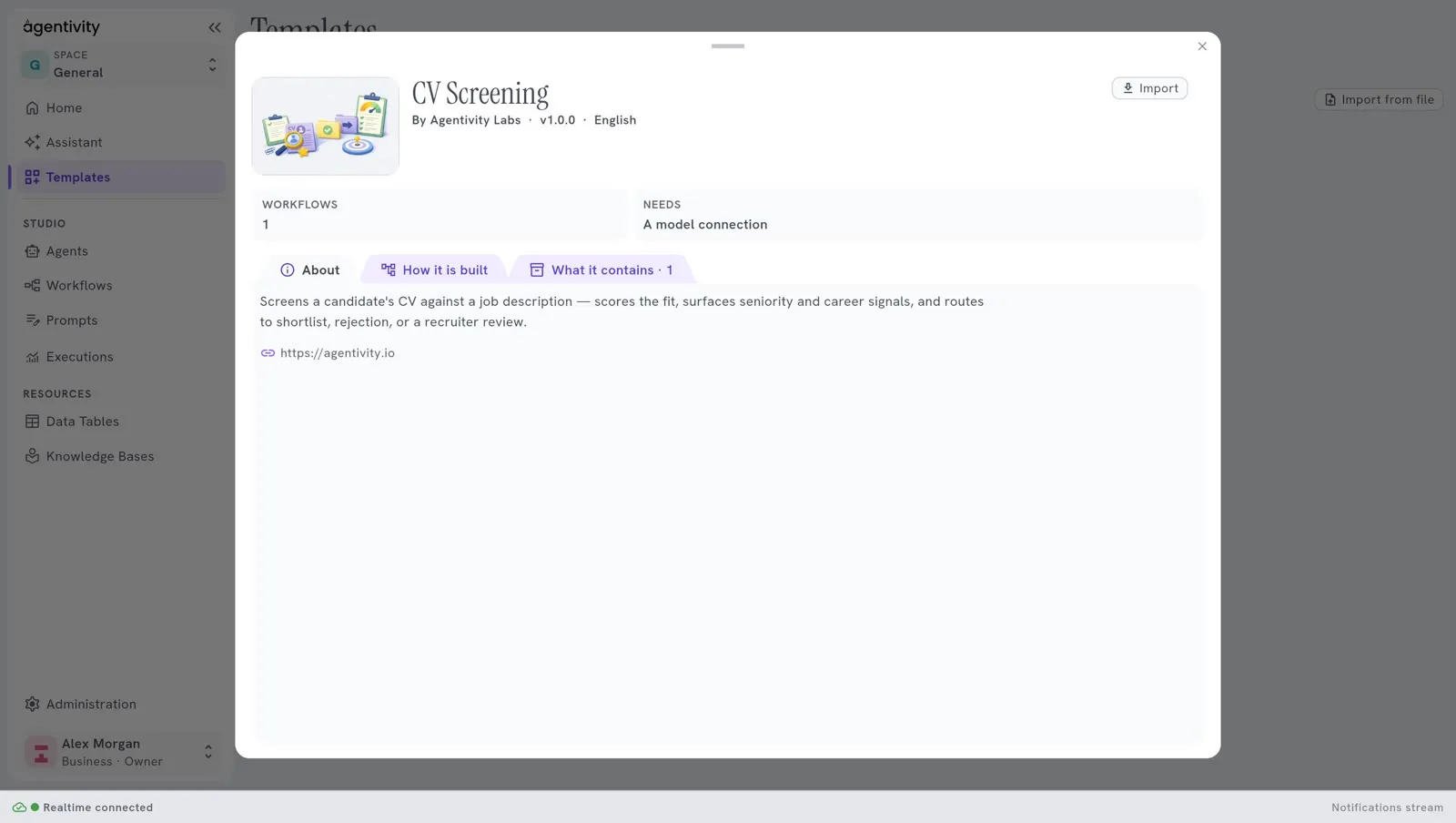Close the CV Screening dialog

(x=1202, y=46)
